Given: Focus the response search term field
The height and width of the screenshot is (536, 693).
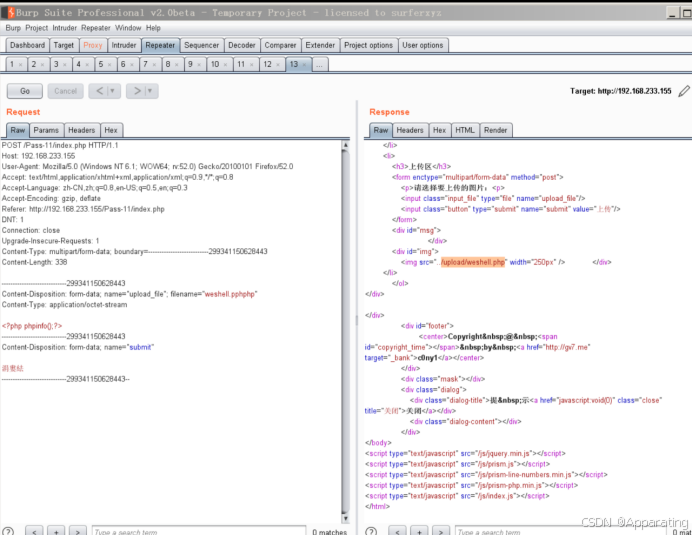Looking at the screenshot, I should point(561,532).
